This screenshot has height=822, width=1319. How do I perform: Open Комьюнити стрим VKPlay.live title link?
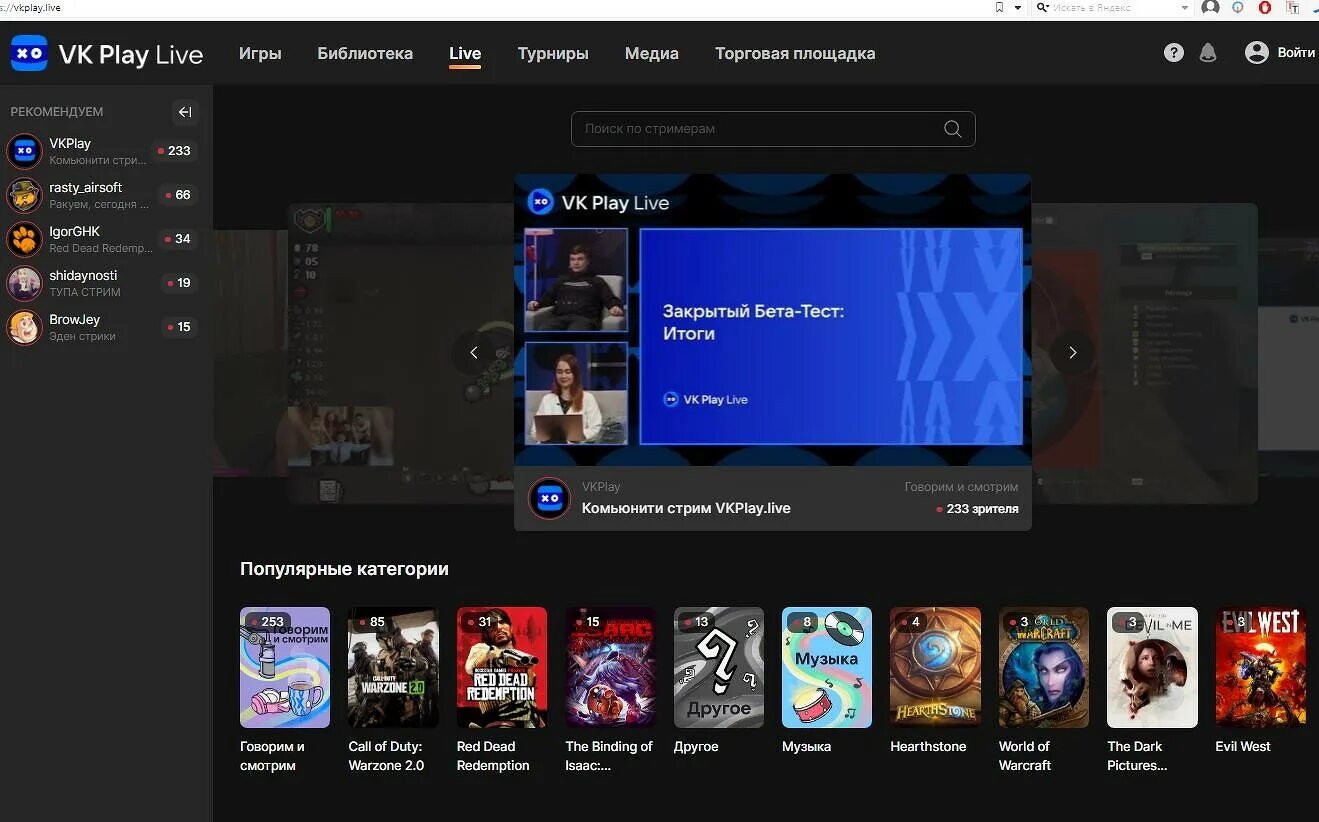click(x=686, y=508)
